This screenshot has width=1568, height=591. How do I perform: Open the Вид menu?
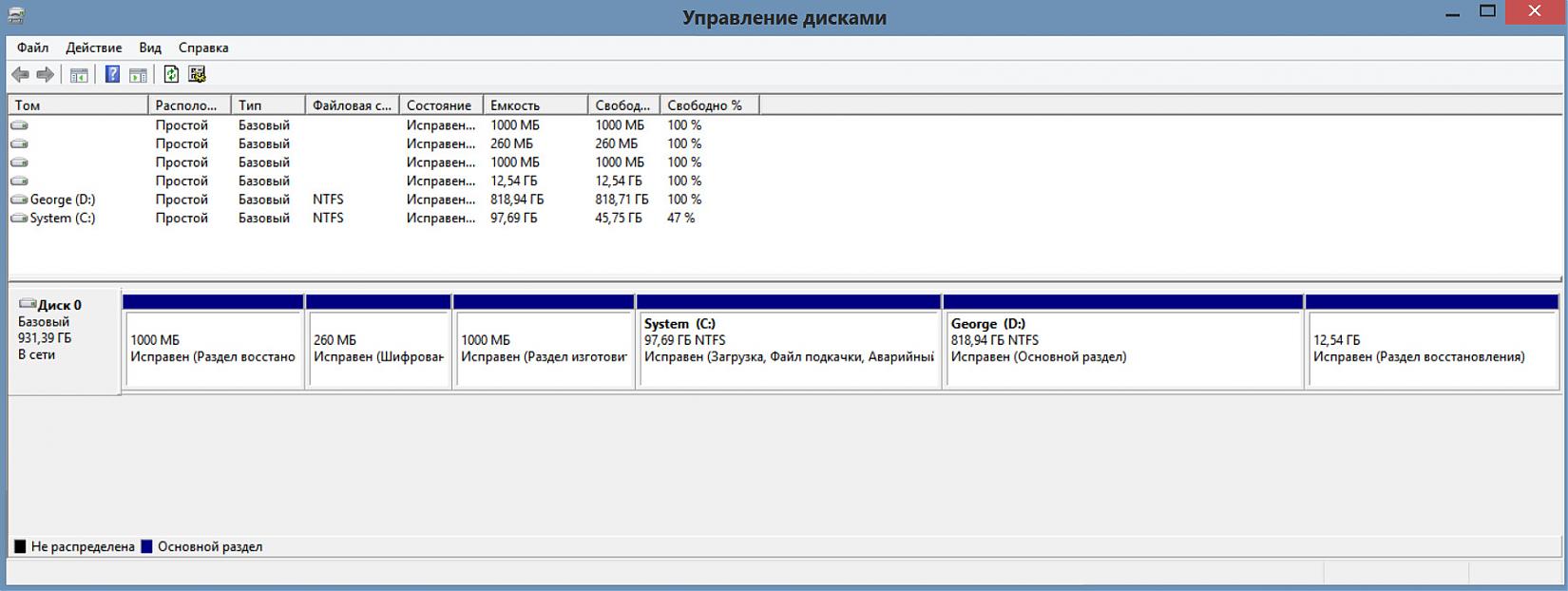click(x=150, y=48)
